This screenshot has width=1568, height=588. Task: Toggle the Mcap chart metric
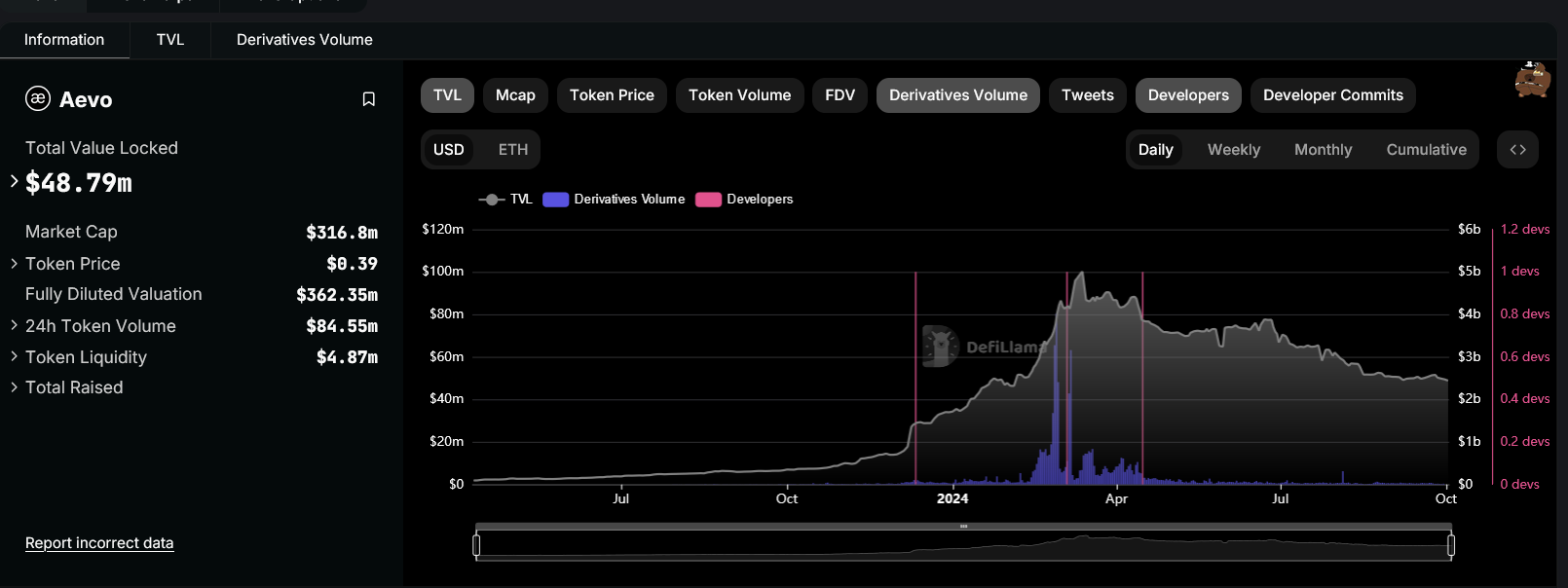[515, 95]
